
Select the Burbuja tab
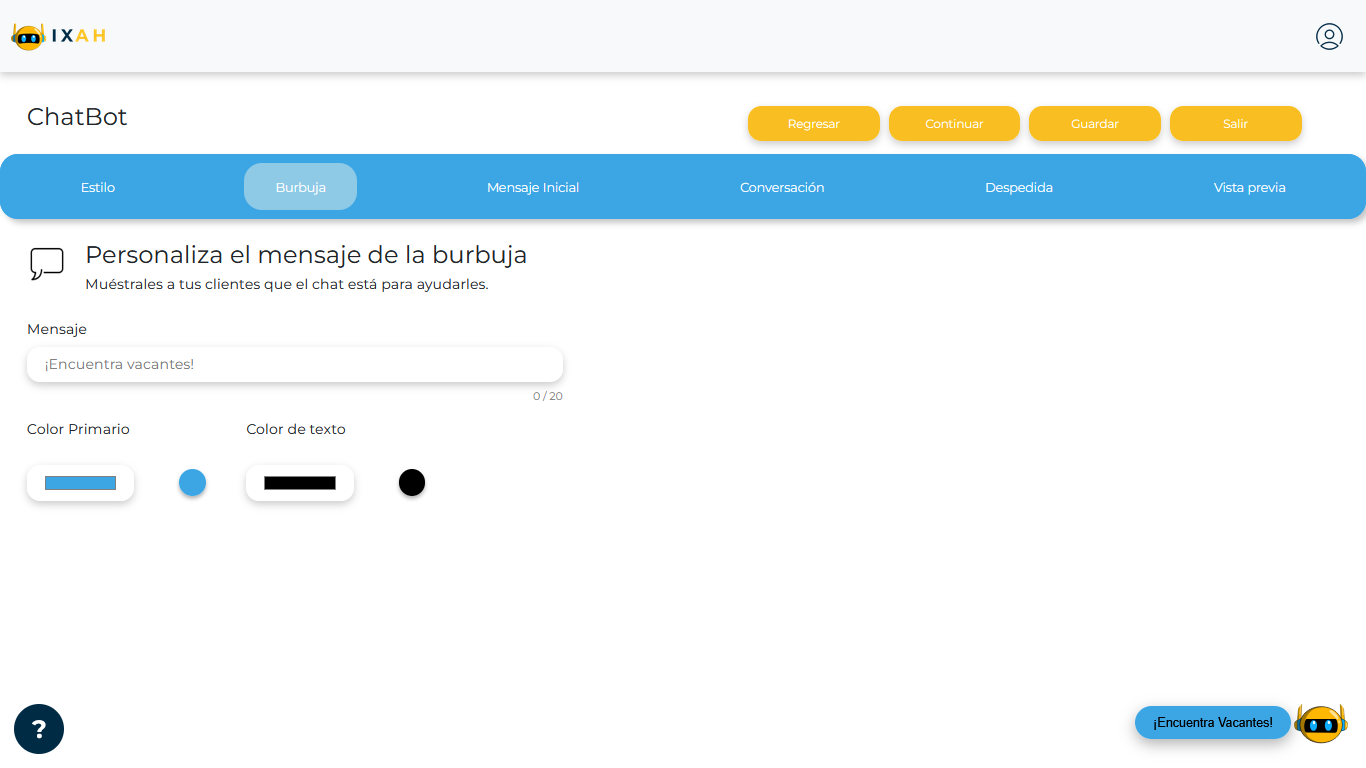click(300, 187)
